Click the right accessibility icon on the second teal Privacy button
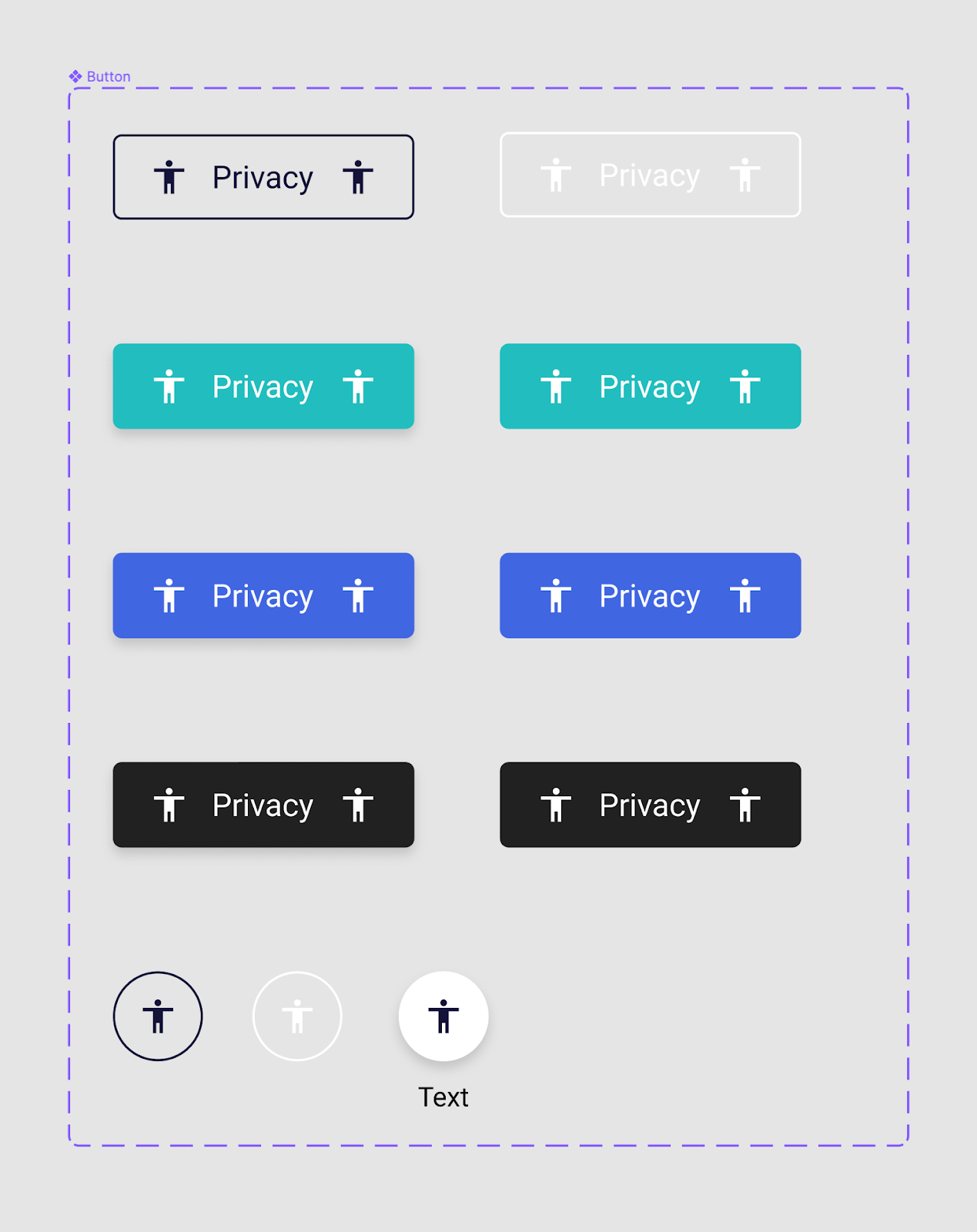The height and width of the screenshot is (1232, 977). (x=744, y=387)
